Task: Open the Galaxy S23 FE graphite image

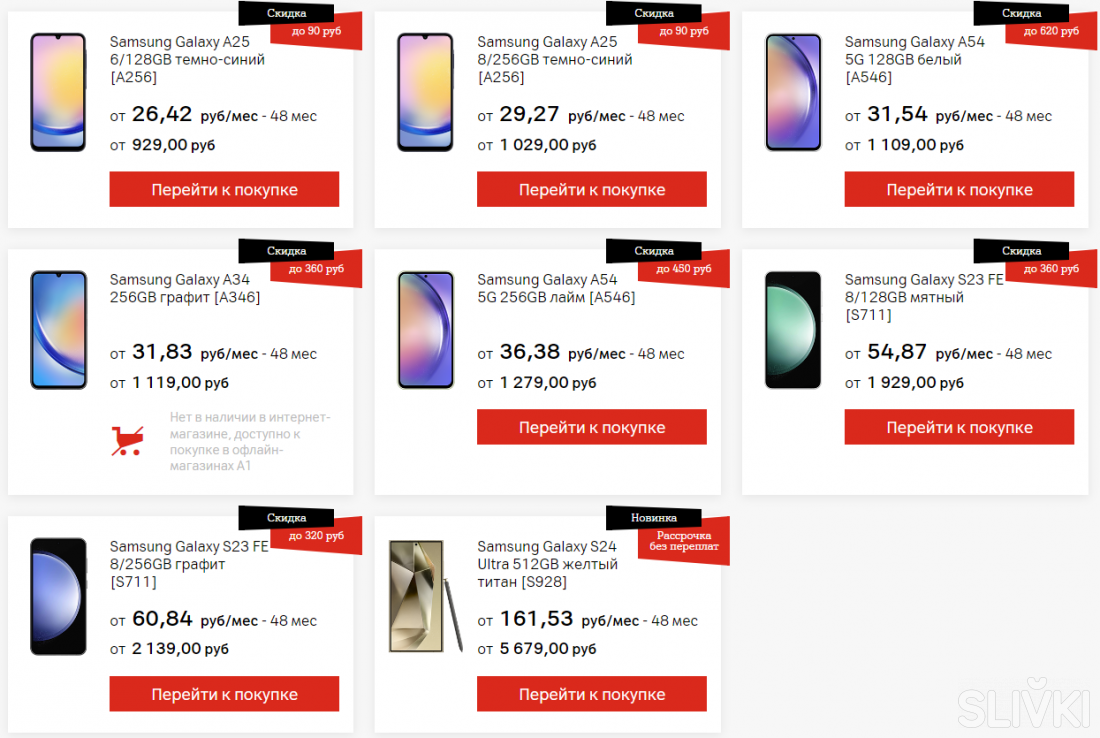Action: (x=58, y=596)
